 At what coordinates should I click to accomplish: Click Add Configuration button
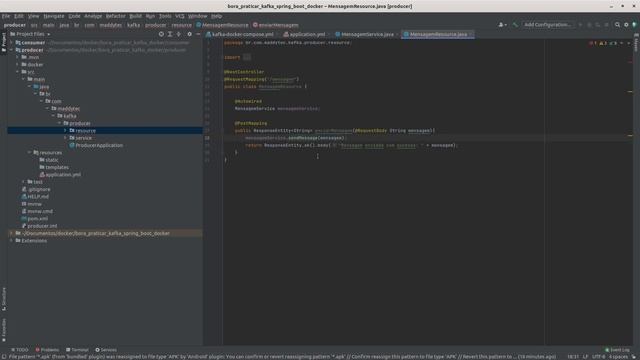[547, 25]
